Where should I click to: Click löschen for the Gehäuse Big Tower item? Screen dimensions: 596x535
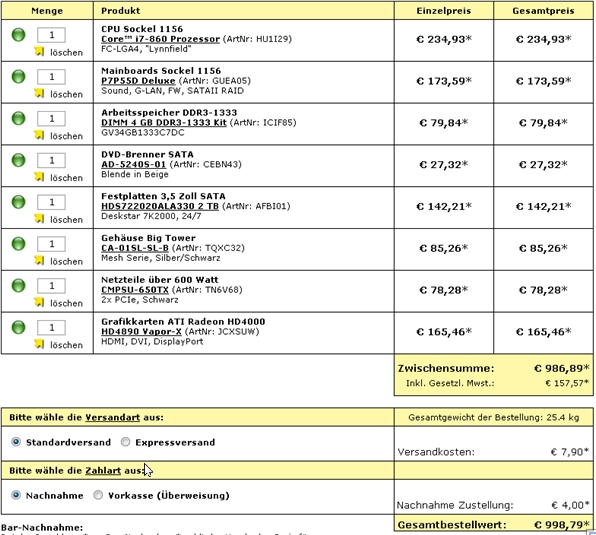[x=67, y=261]
